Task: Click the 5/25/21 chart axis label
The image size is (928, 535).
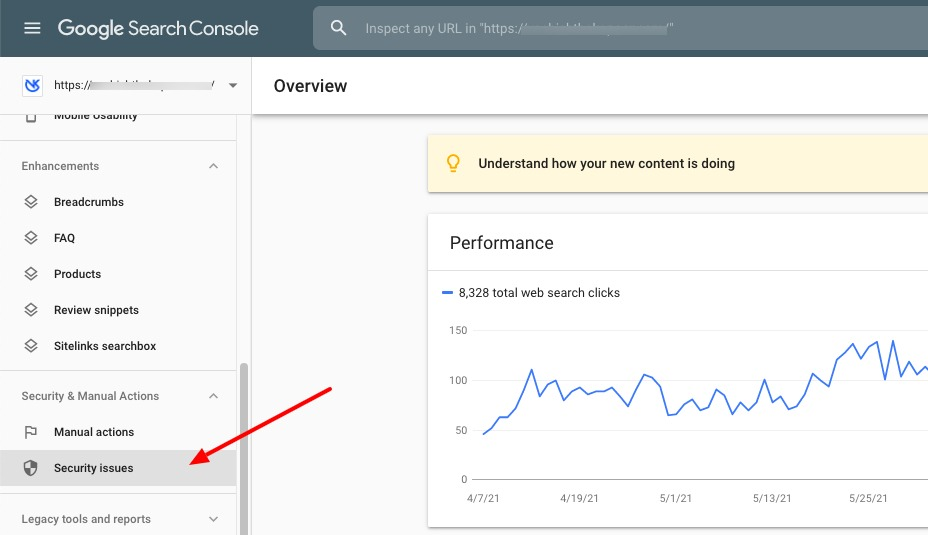Action: [868, 498]
